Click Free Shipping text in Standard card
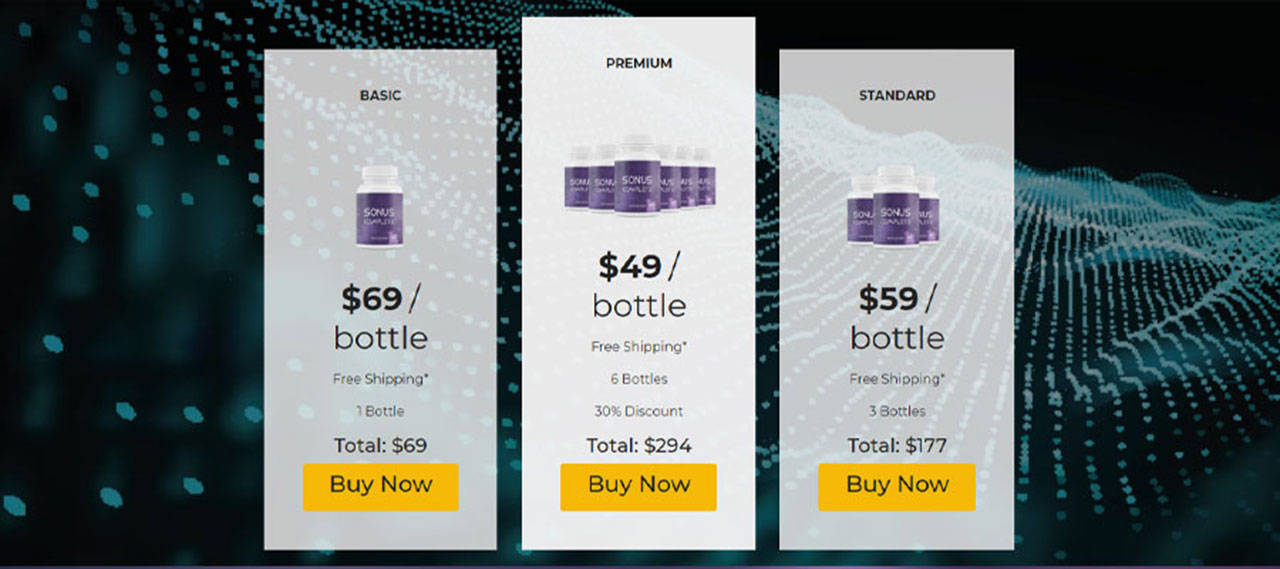 point(897,379)
